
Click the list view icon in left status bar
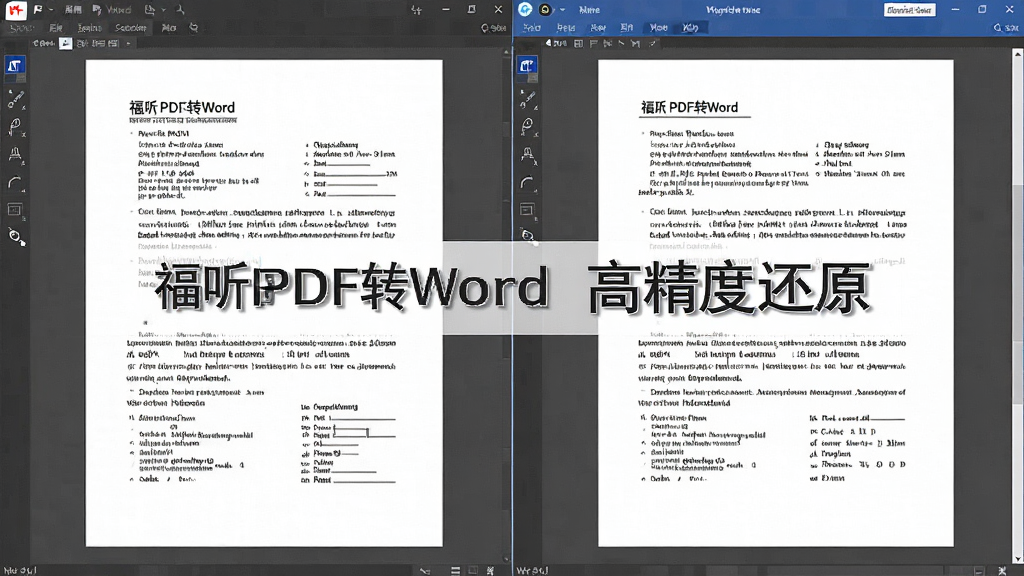[455, 570]
